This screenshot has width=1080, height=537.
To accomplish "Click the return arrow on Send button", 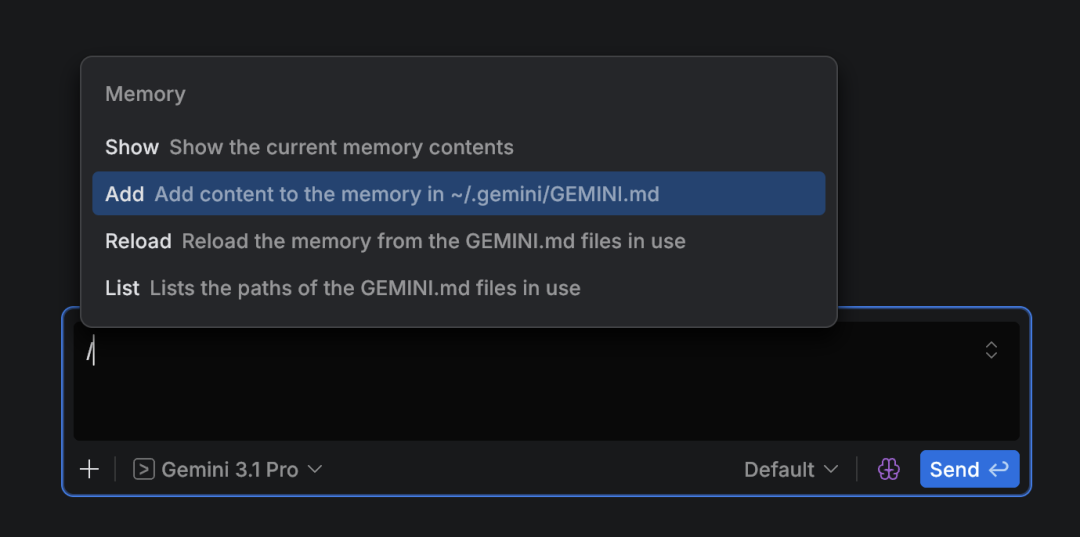I will pyautogui.click(x=998, y=469).
